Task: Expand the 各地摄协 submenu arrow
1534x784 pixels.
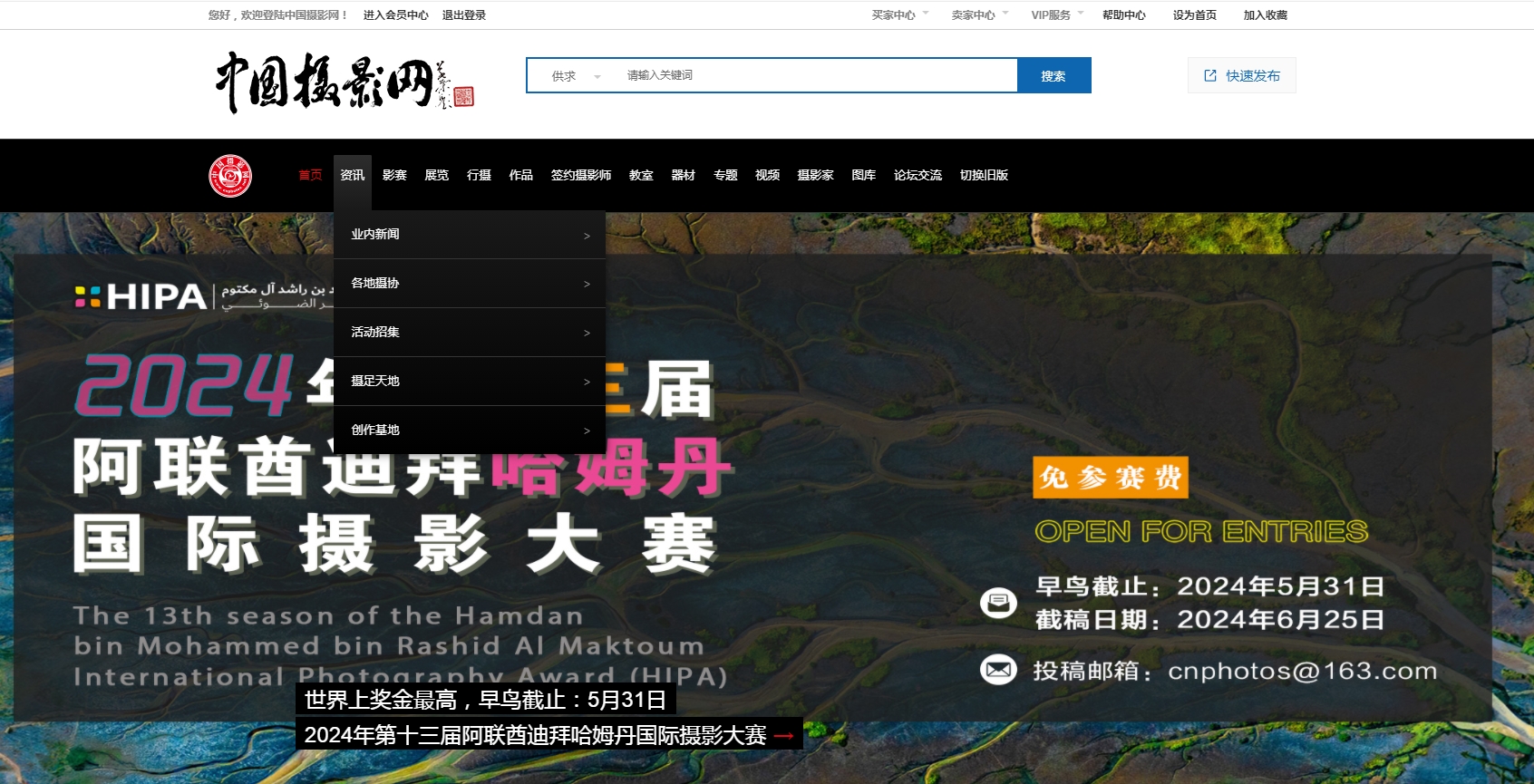Action: pyautogui.click(x=587, y=285)
